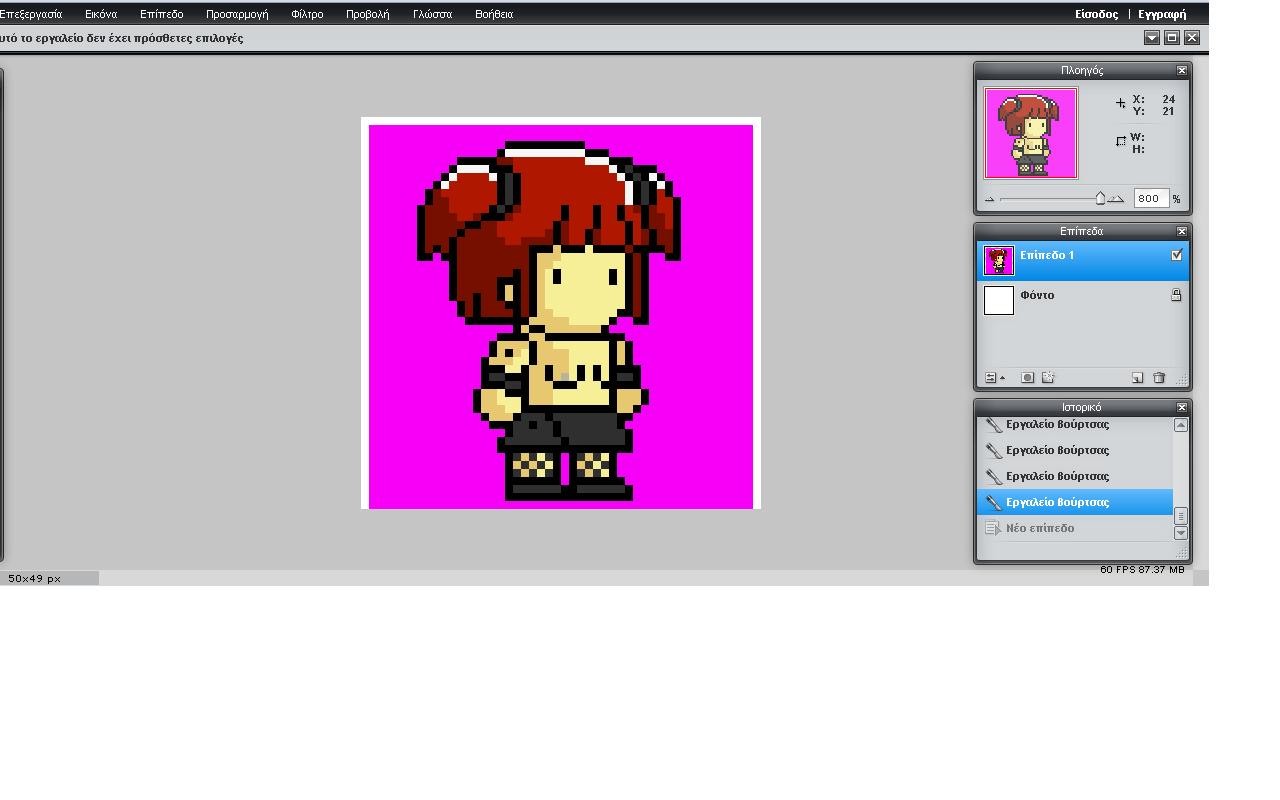This screenshot has width=1280, height=800.
Task: Create a new layer with the new-layer icon
Action: click(x=1137, y=378)
